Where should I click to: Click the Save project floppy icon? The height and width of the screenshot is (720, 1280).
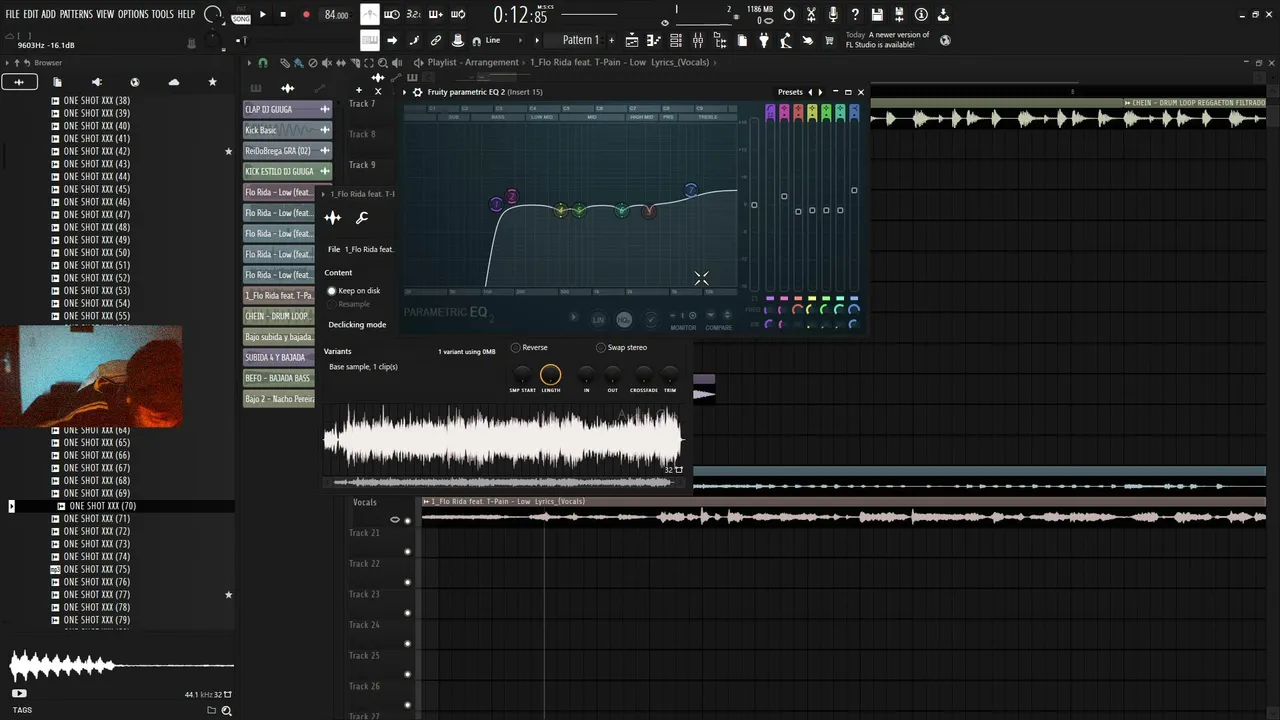pos(876,15)
